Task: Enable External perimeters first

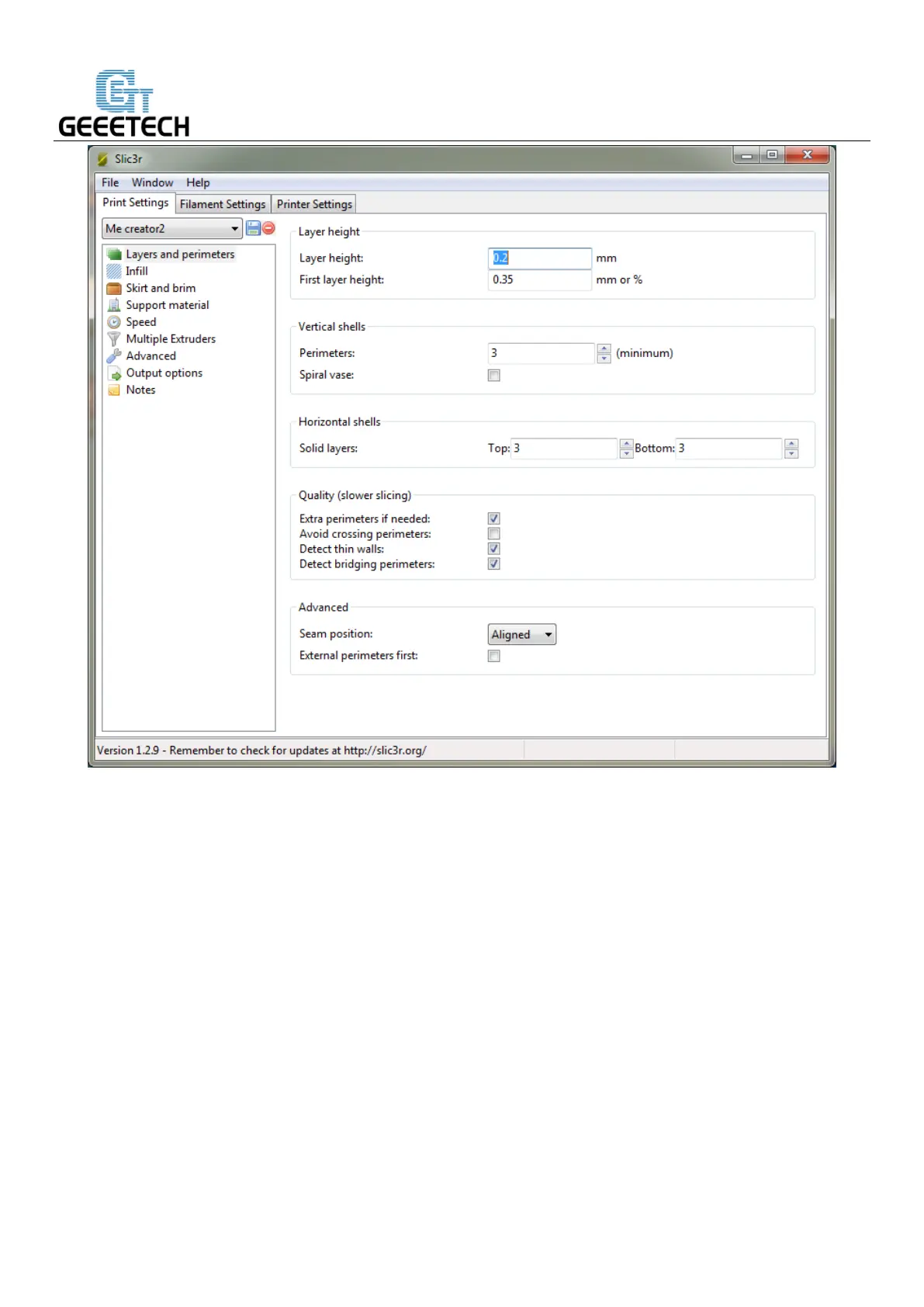Action: coord(493,657)
